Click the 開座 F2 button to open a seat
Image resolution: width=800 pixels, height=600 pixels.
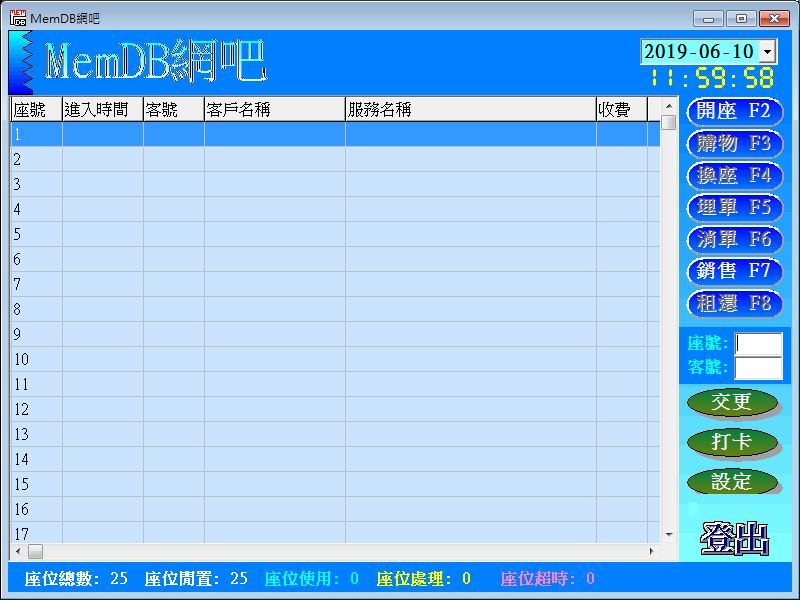734,112
